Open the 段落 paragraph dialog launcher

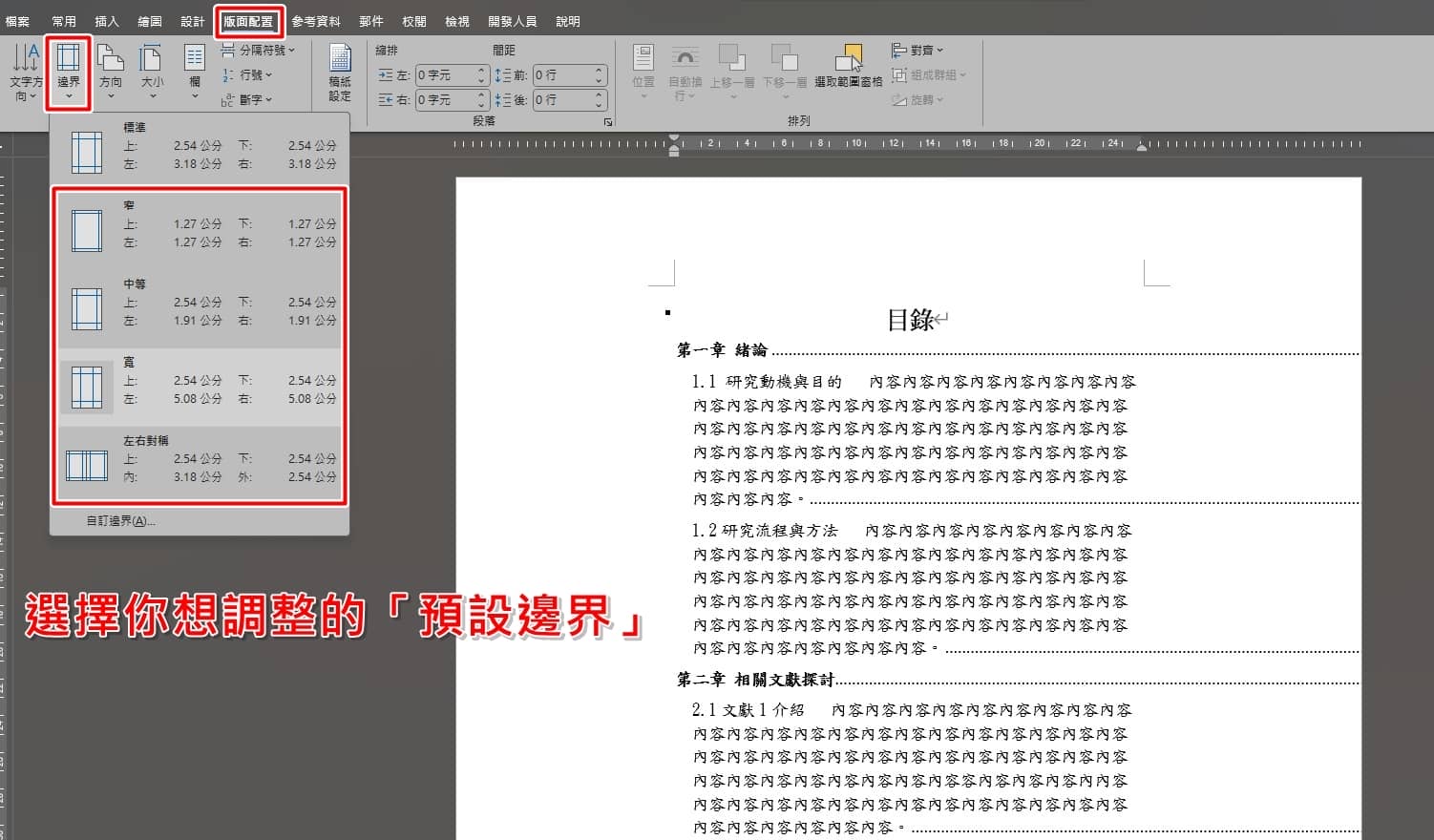tap(607, 122)
